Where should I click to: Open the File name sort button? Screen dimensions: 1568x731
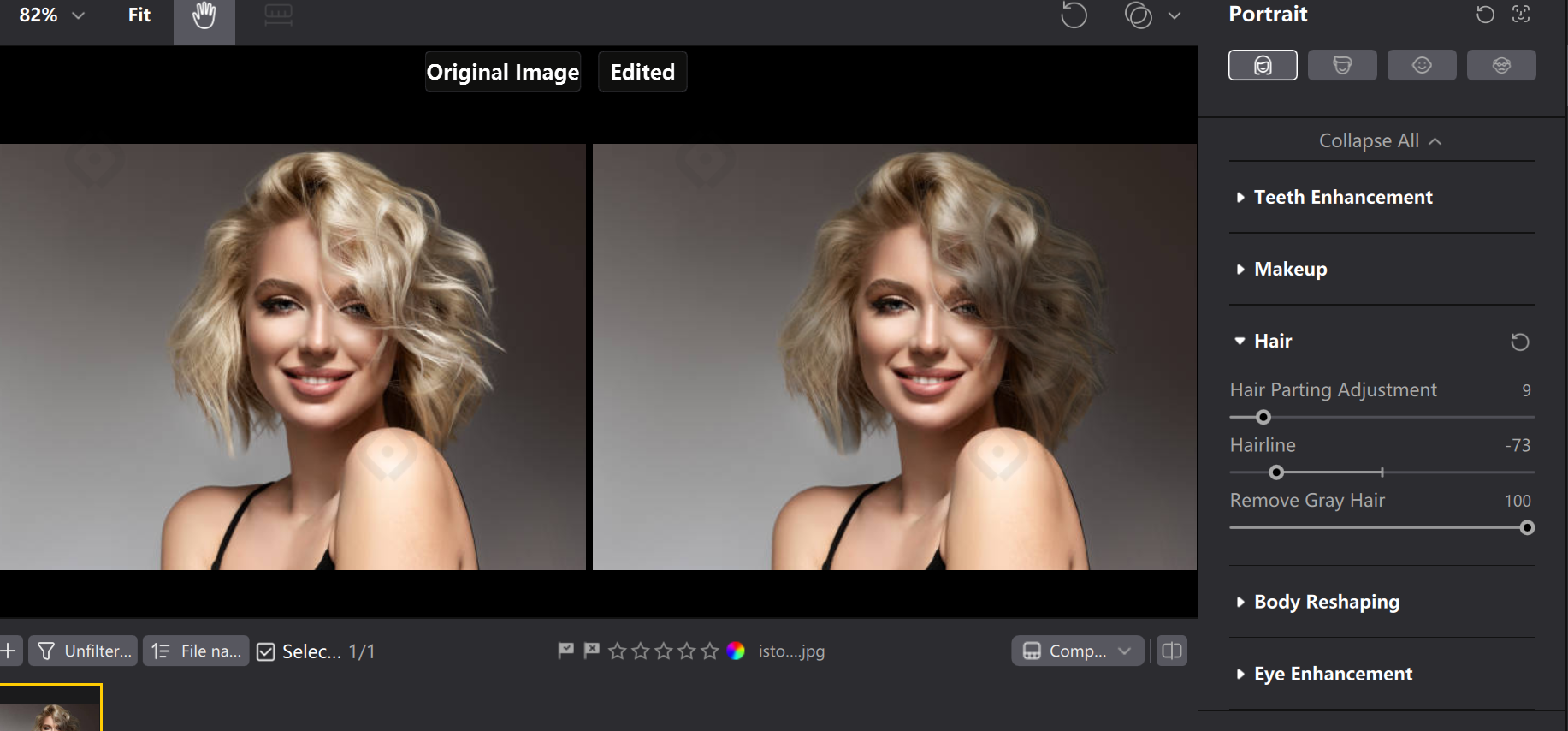pos(196,651)
